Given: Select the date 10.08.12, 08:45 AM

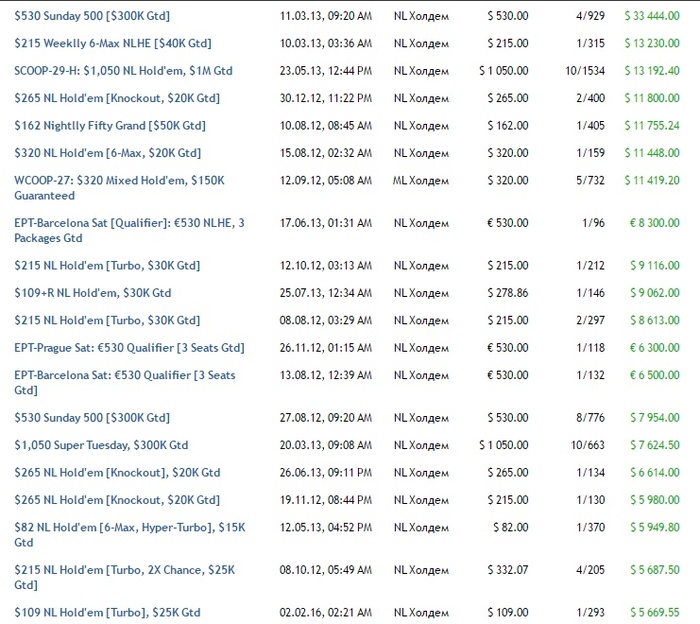Looking at the screenshot, I should pos(325,126).
